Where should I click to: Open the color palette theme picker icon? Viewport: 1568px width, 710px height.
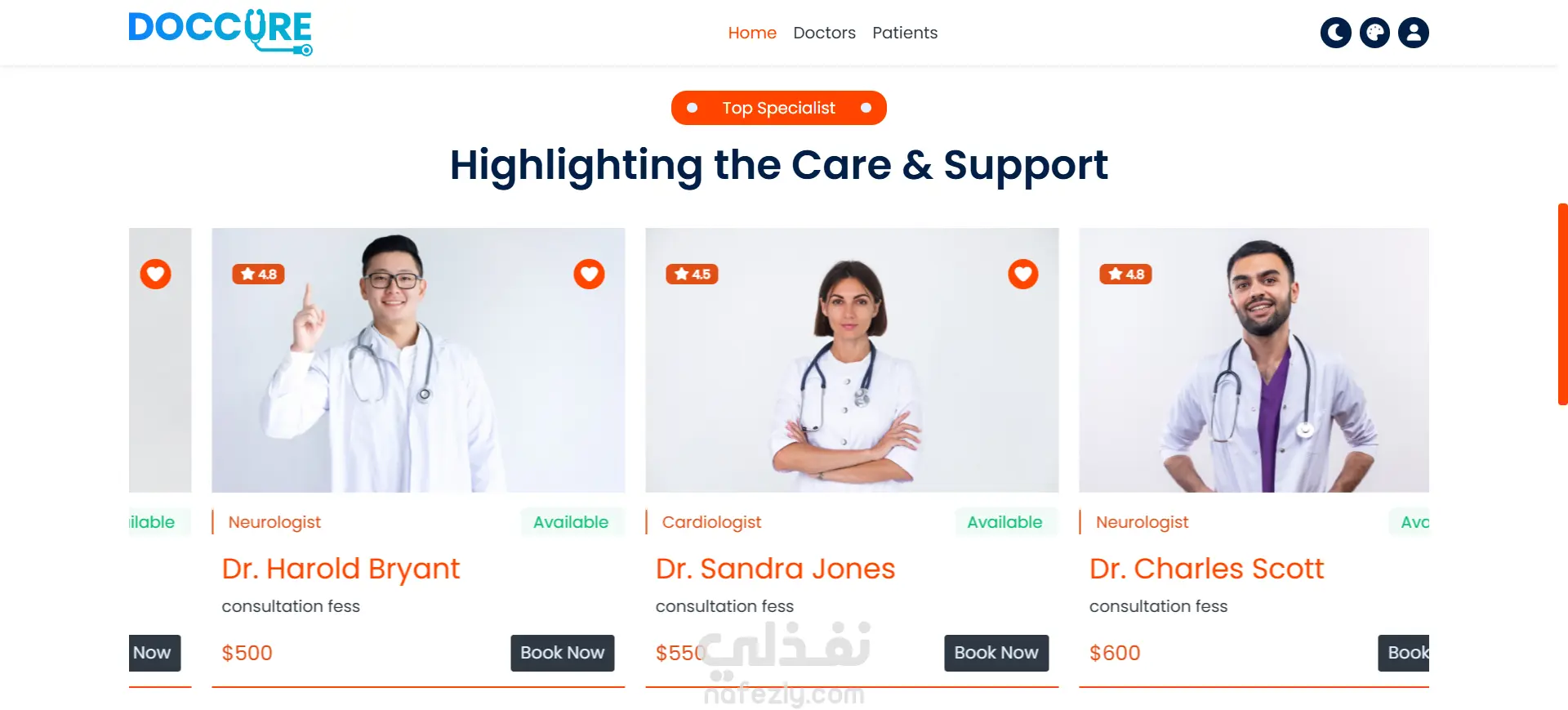[x=1374, y=33]
